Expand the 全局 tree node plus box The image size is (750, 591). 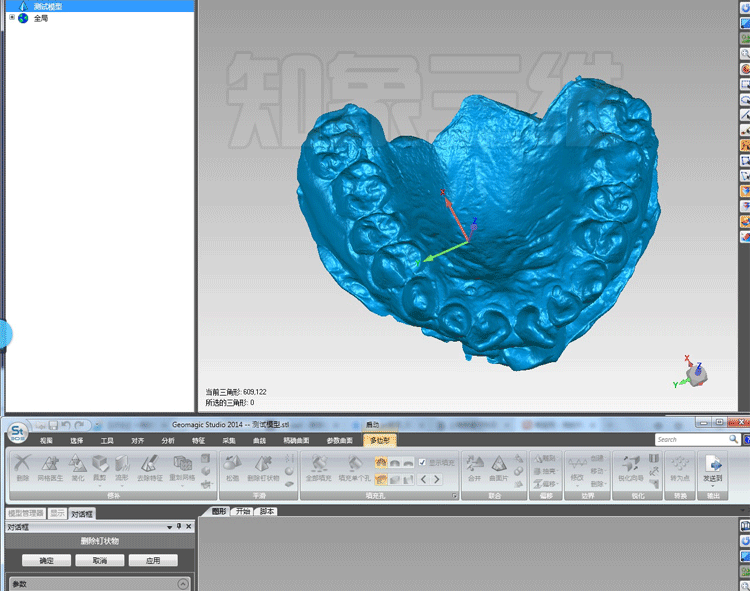(x=12, y=17)
